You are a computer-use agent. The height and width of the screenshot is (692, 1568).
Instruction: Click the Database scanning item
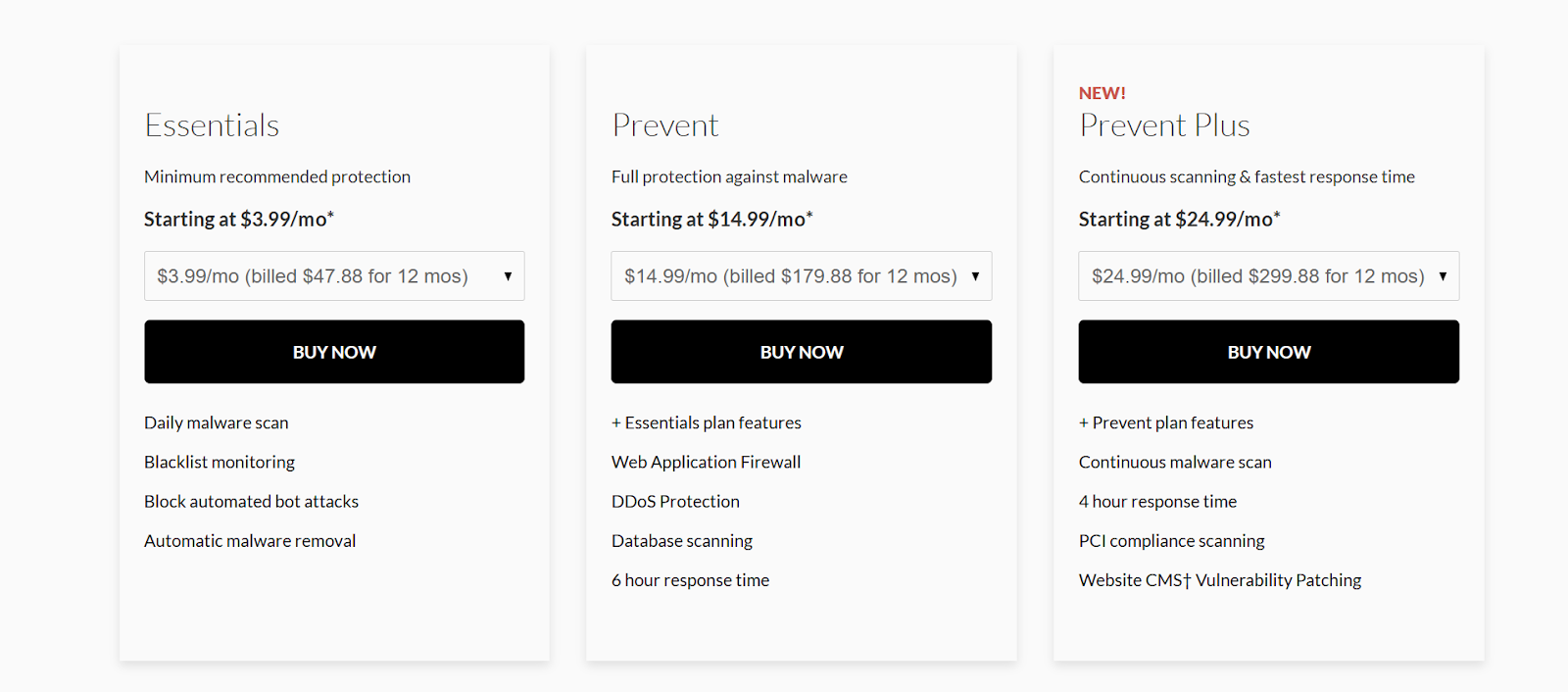682,540
